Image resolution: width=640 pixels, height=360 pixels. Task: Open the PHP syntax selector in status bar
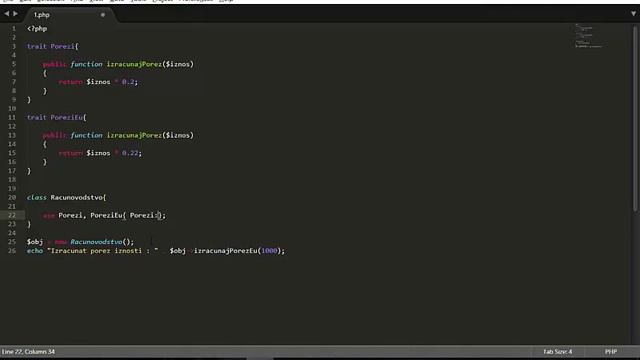(611, 351)
